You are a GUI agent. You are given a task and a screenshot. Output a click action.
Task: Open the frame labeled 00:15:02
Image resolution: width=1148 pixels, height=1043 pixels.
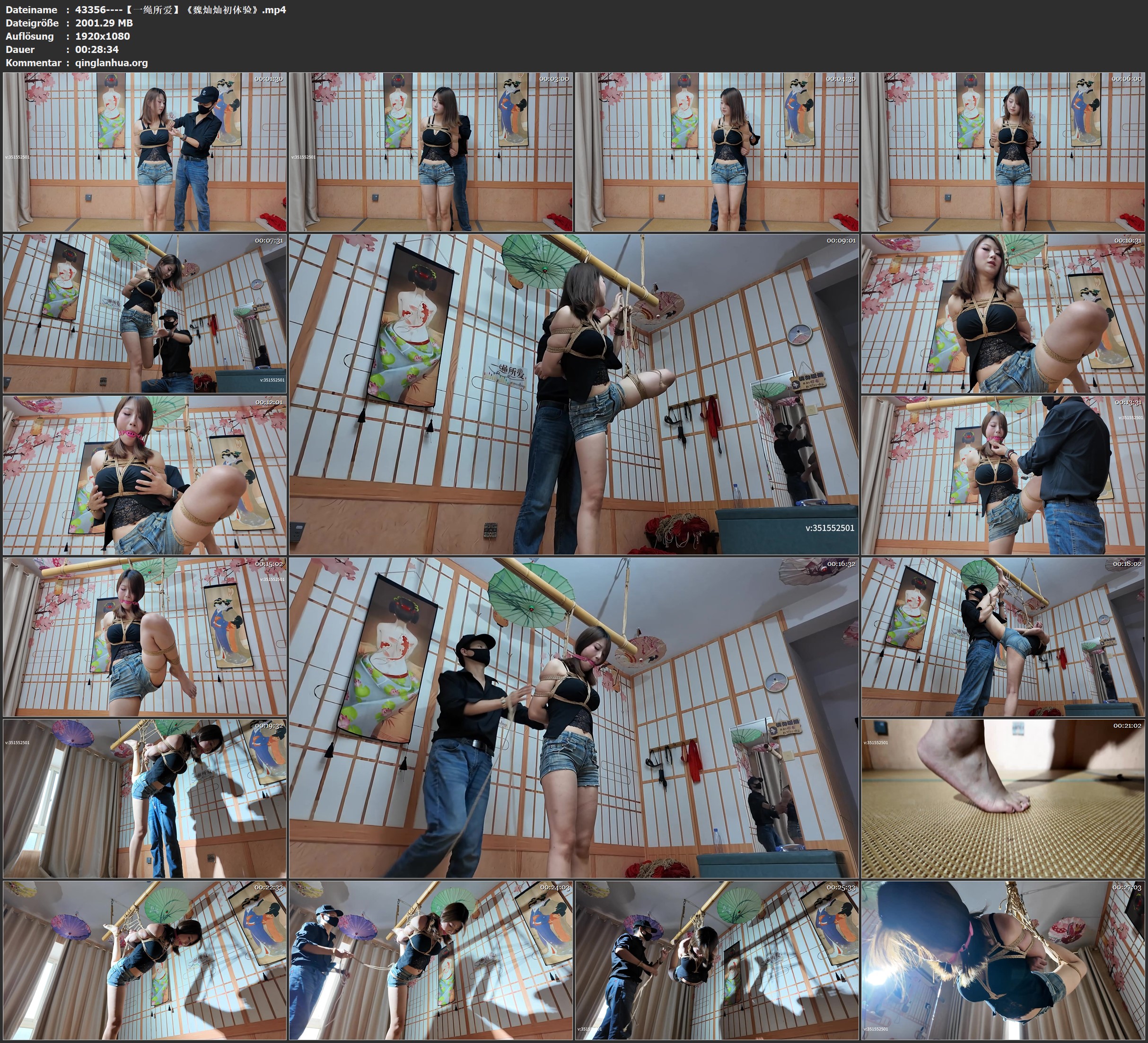tap(145, 637)
